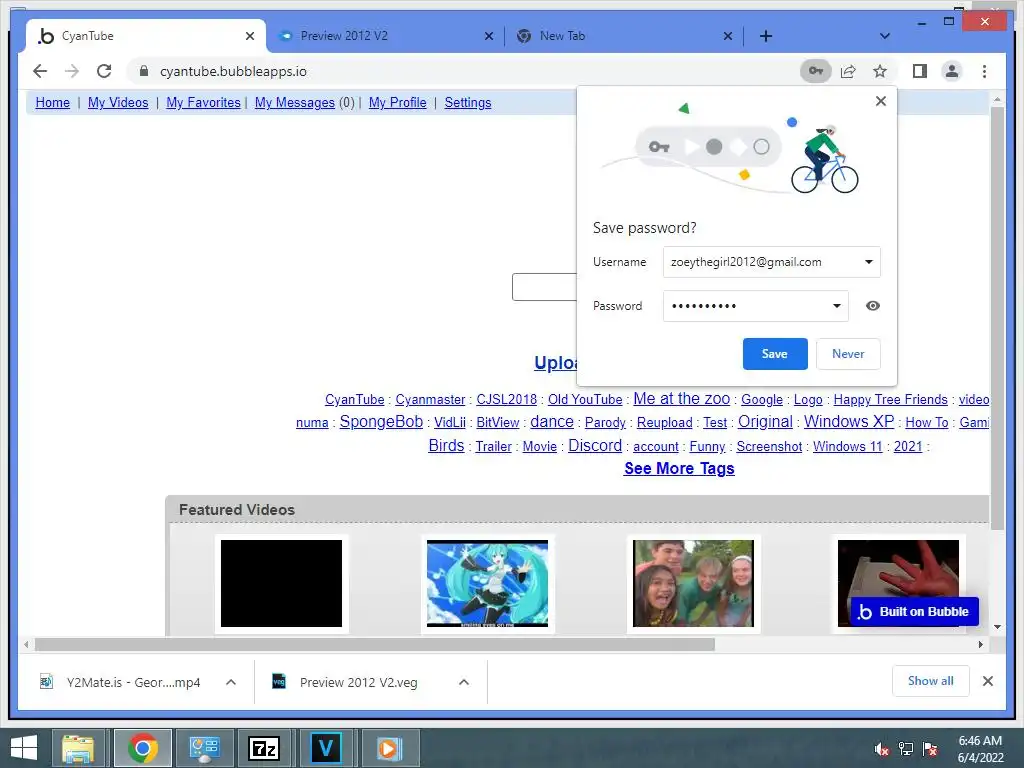Bookmark this page with the star icon

[x=880, y=71]
